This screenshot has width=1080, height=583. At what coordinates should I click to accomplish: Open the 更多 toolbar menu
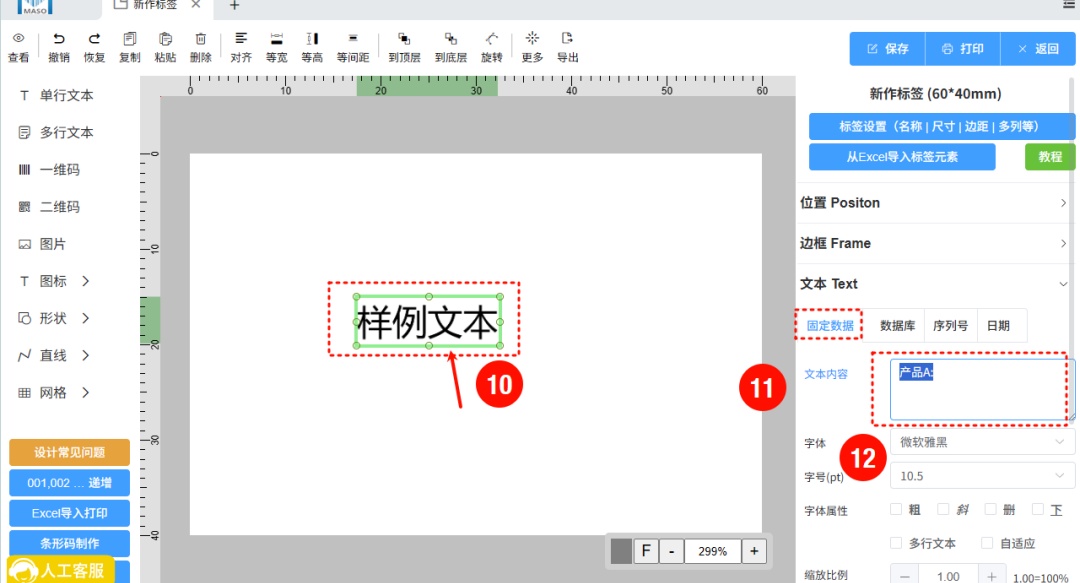coord(532,39)
